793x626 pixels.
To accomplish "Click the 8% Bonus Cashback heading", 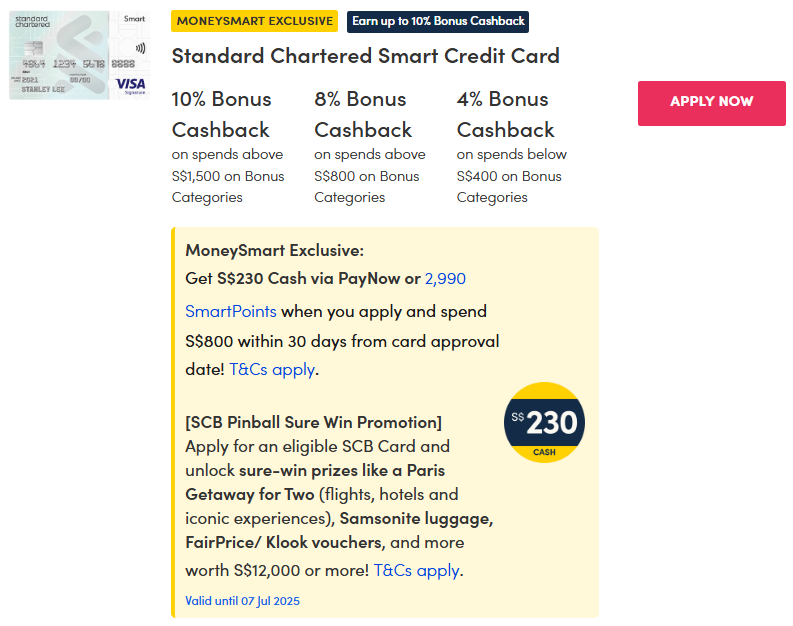I will tap(363, 114).
